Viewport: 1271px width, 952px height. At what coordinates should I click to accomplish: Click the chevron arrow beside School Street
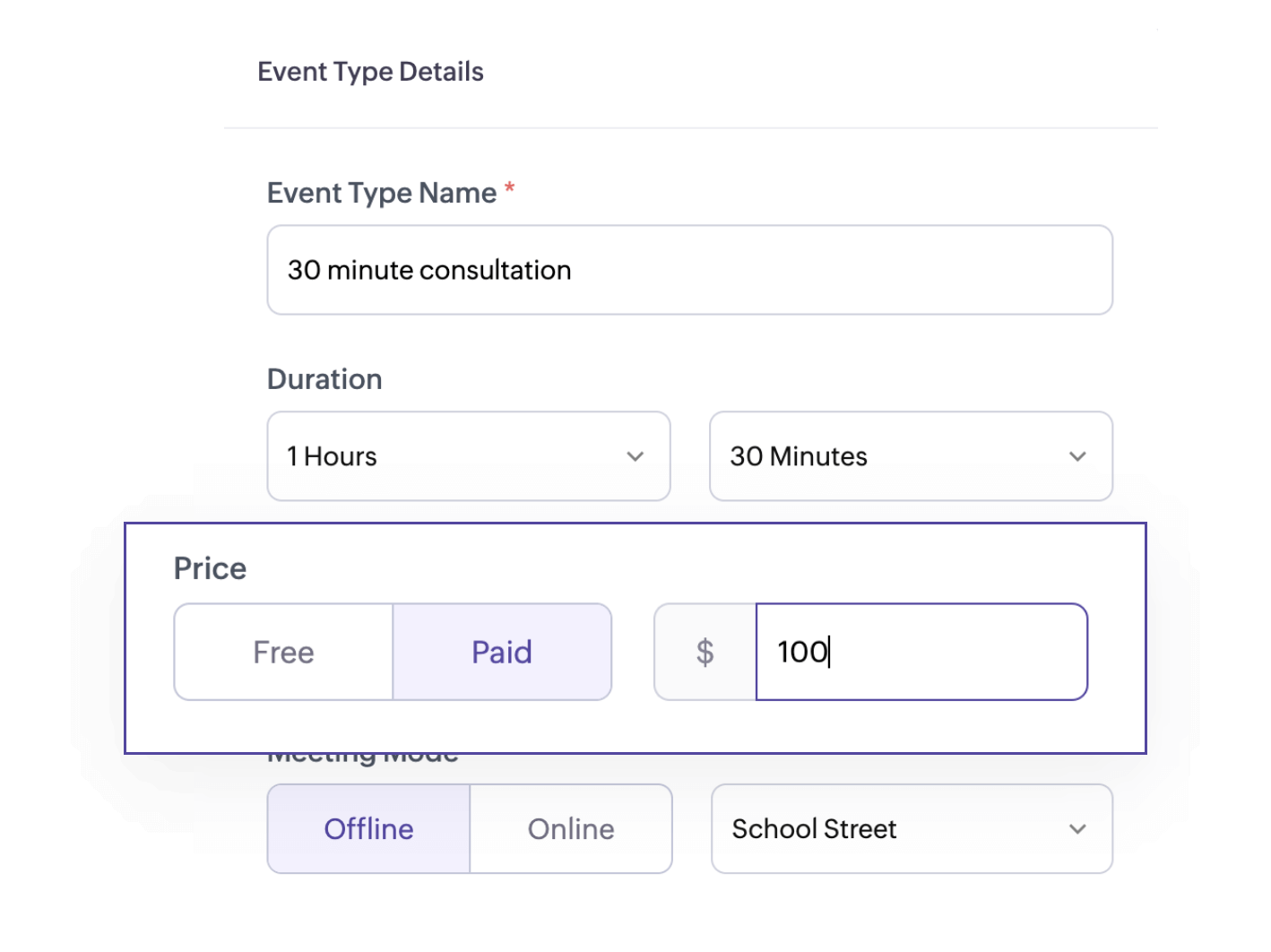click(x=1077, y=829)
